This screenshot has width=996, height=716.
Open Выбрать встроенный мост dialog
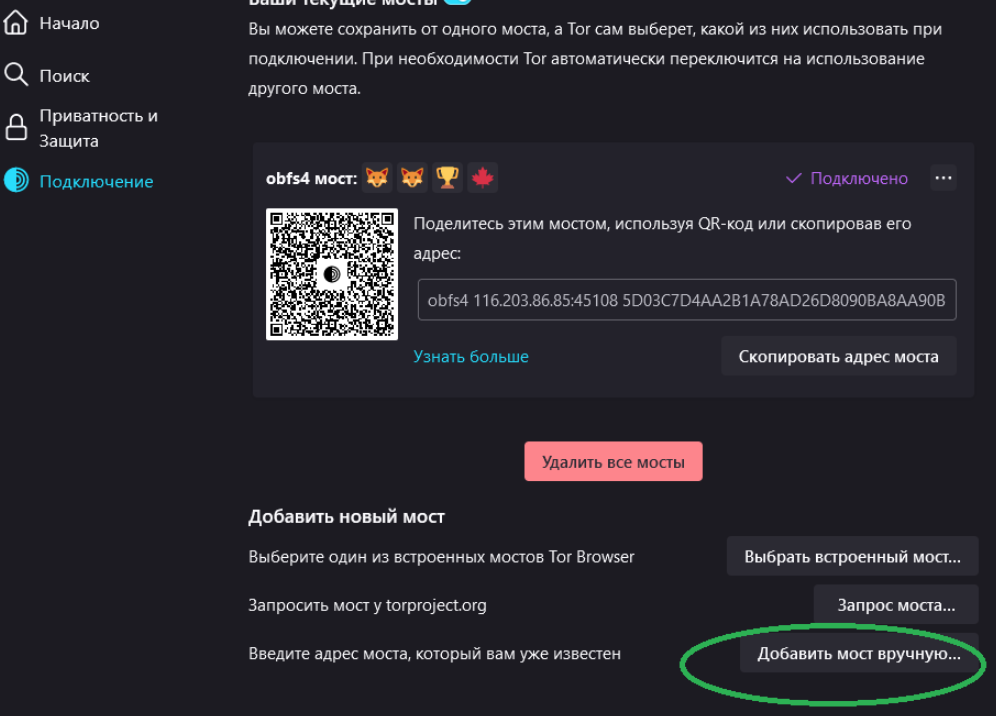tap(852, 557)
